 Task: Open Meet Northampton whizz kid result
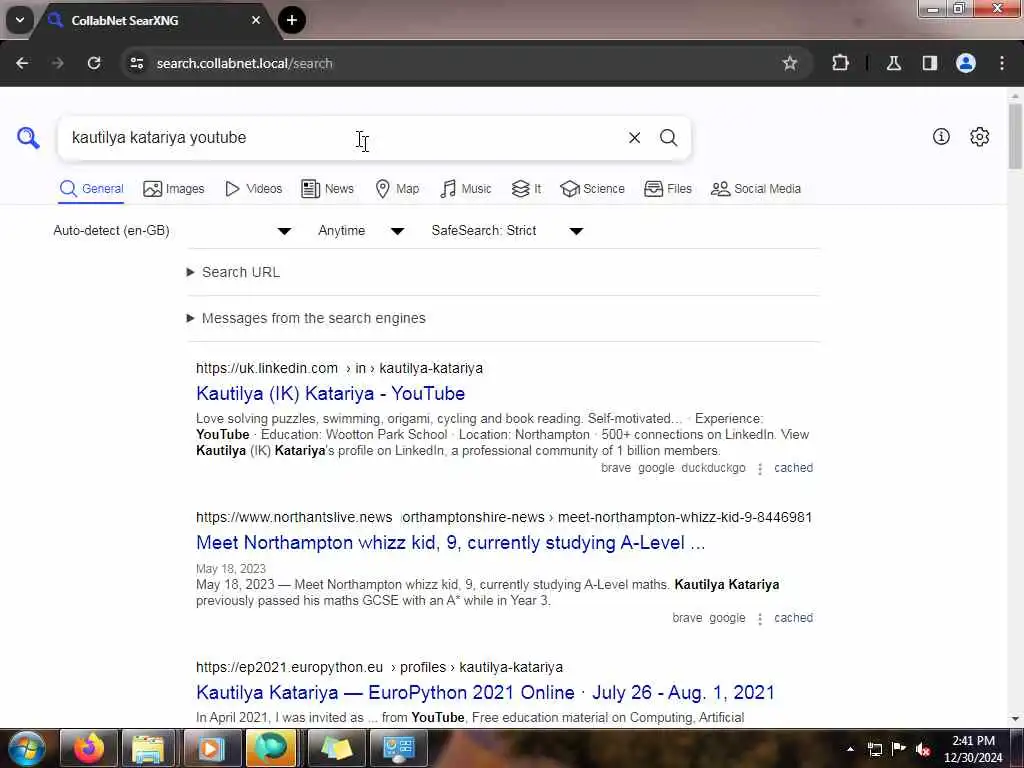click(451, 543)
